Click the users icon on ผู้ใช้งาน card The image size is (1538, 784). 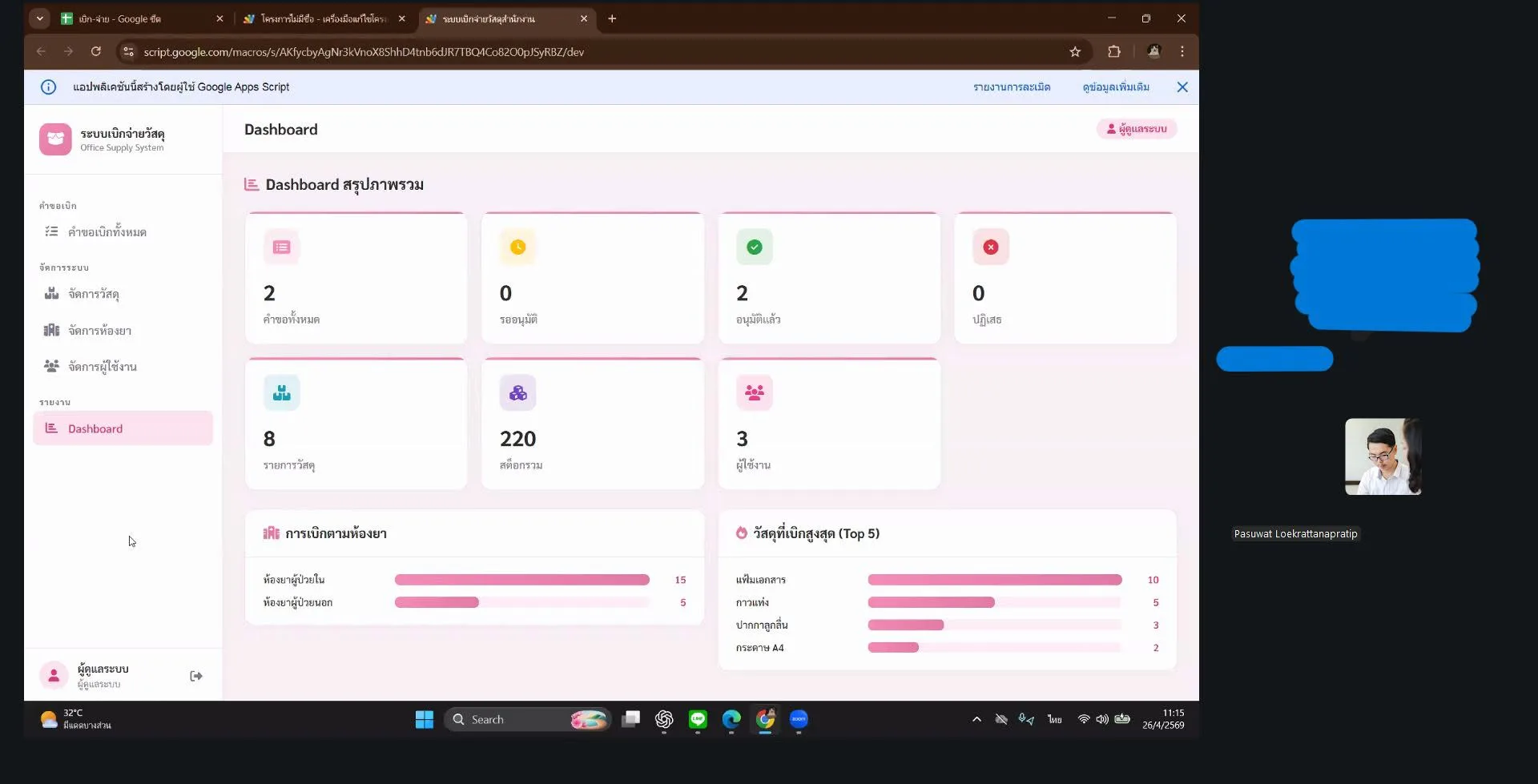click(x=754, y=393)
